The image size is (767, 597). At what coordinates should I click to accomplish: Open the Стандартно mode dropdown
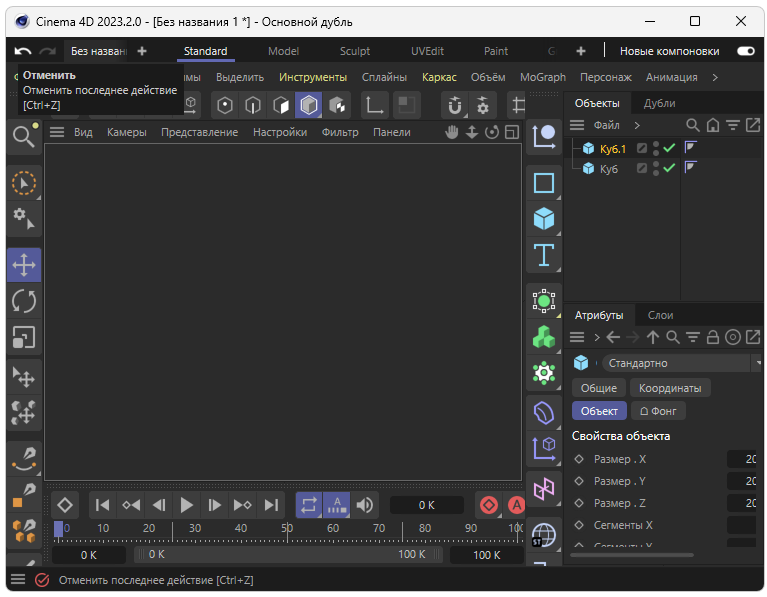click(x=681, y=363)
